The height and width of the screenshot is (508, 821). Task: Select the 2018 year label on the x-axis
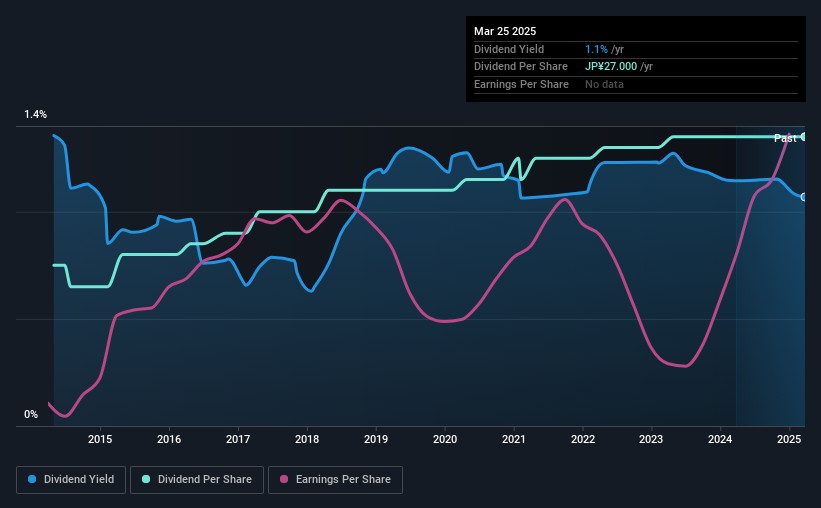pyautogui.click(x=307, y=439)
